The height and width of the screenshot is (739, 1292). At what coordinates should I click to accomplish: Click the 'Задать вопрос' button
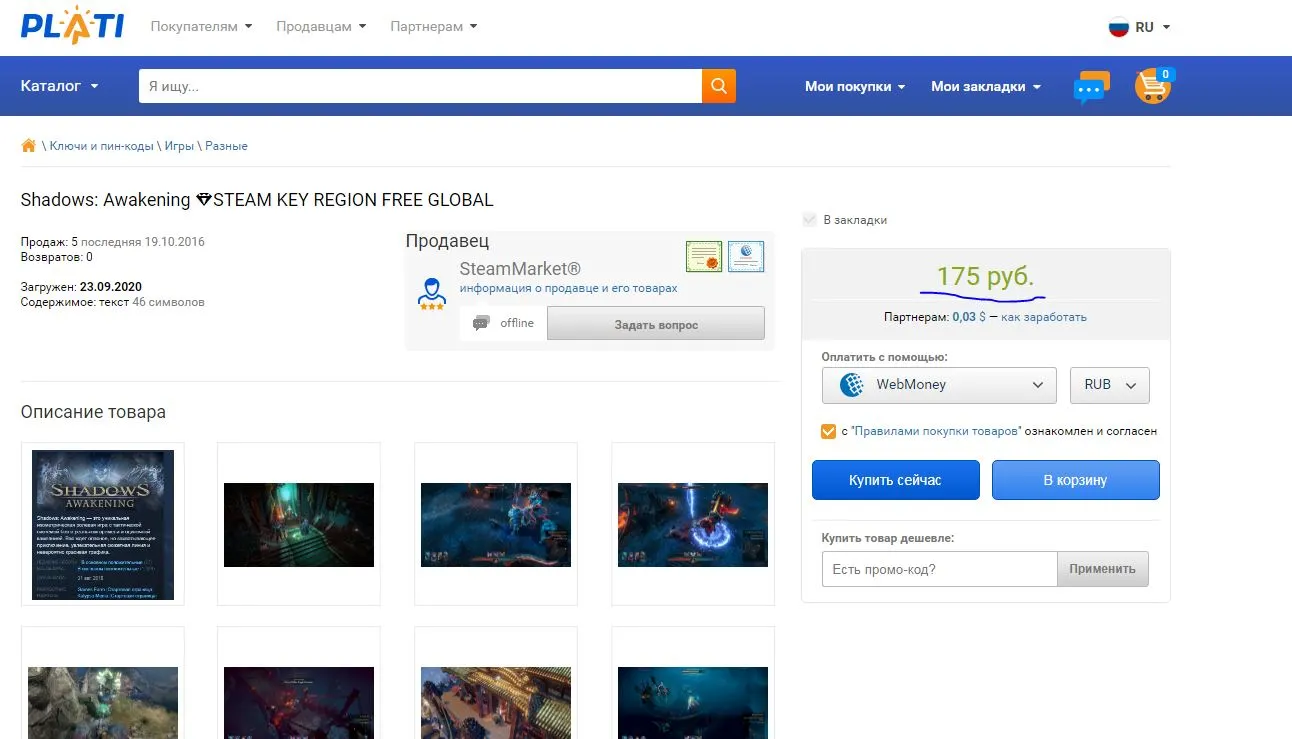656,324
